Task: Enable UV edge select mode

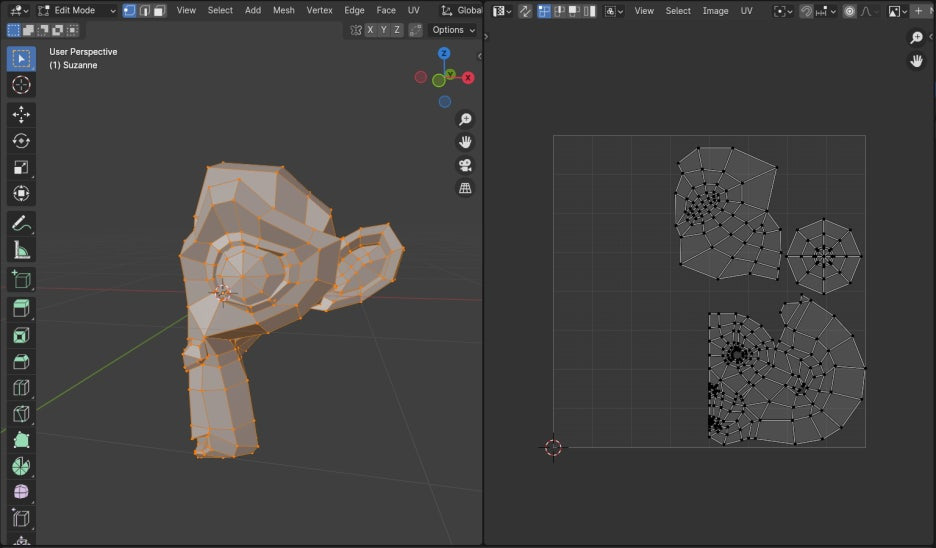Action: [559, 11]
